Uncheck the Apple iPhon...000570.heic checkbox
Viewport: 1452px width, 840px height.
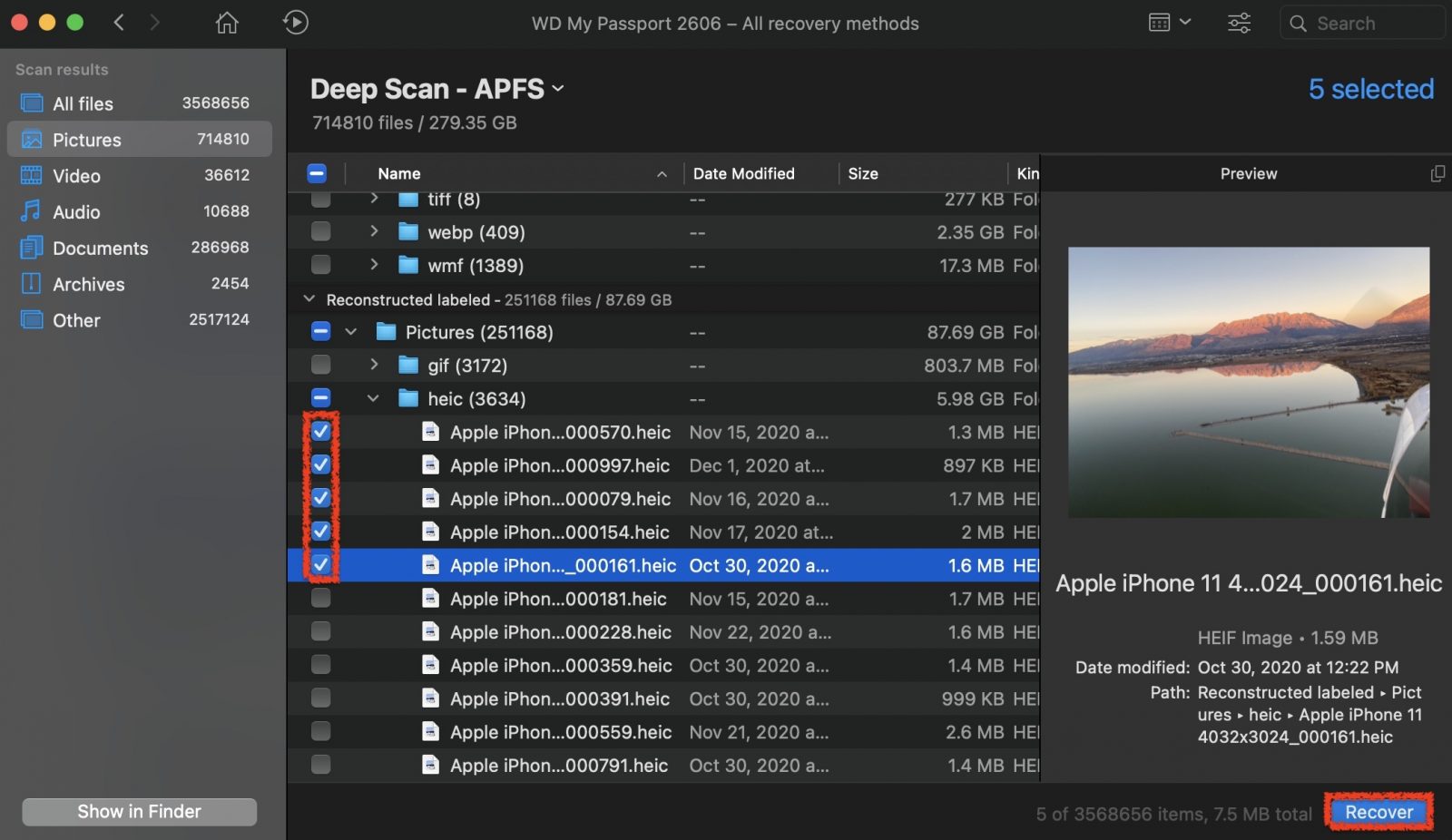pyautogui.click(x=320, y=432)
